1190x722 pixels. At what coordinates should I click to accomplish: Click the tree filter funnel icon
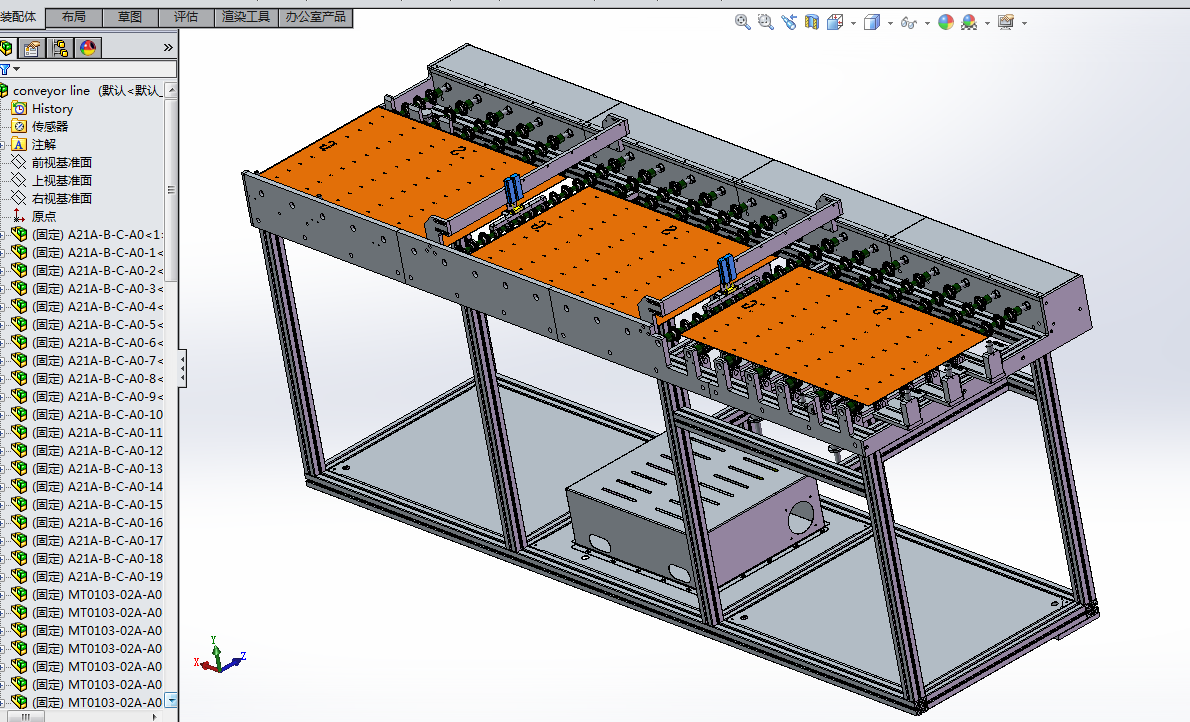5,70
